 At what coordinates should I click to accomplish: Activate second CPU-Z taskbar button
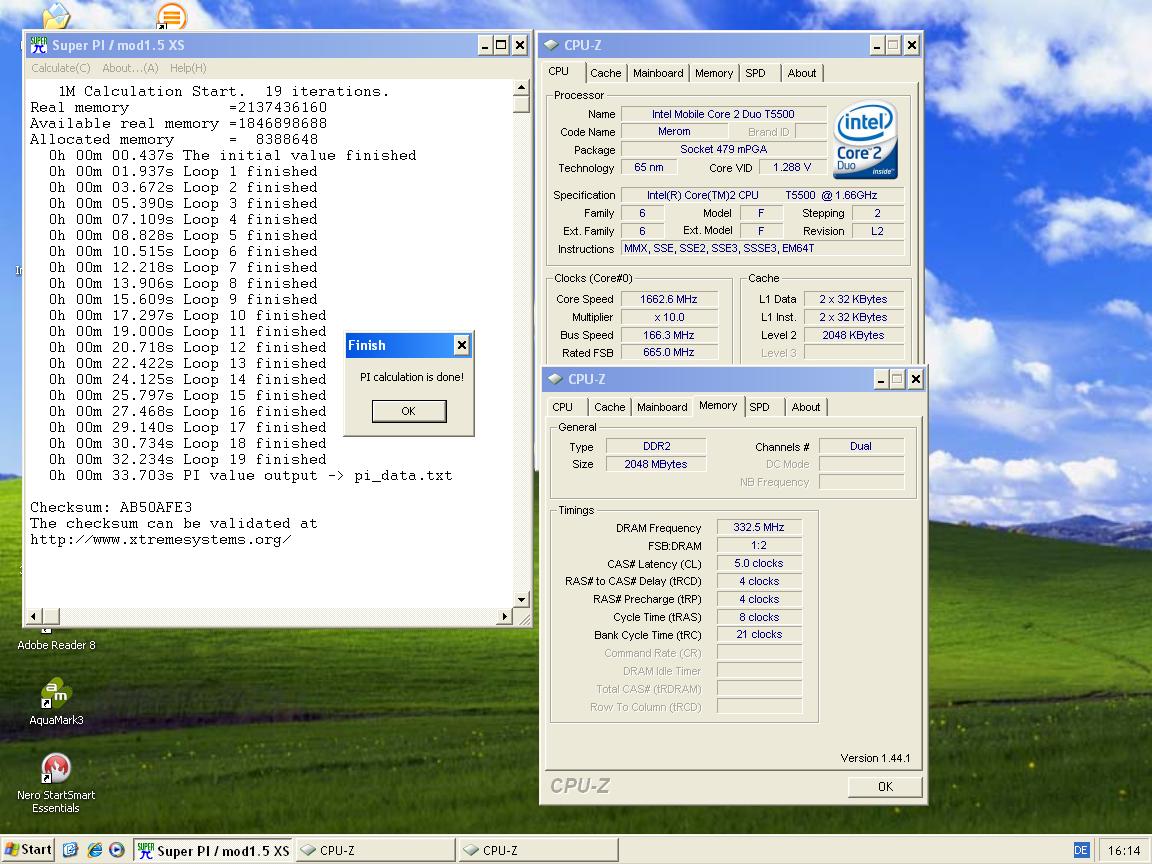(538, 851)
